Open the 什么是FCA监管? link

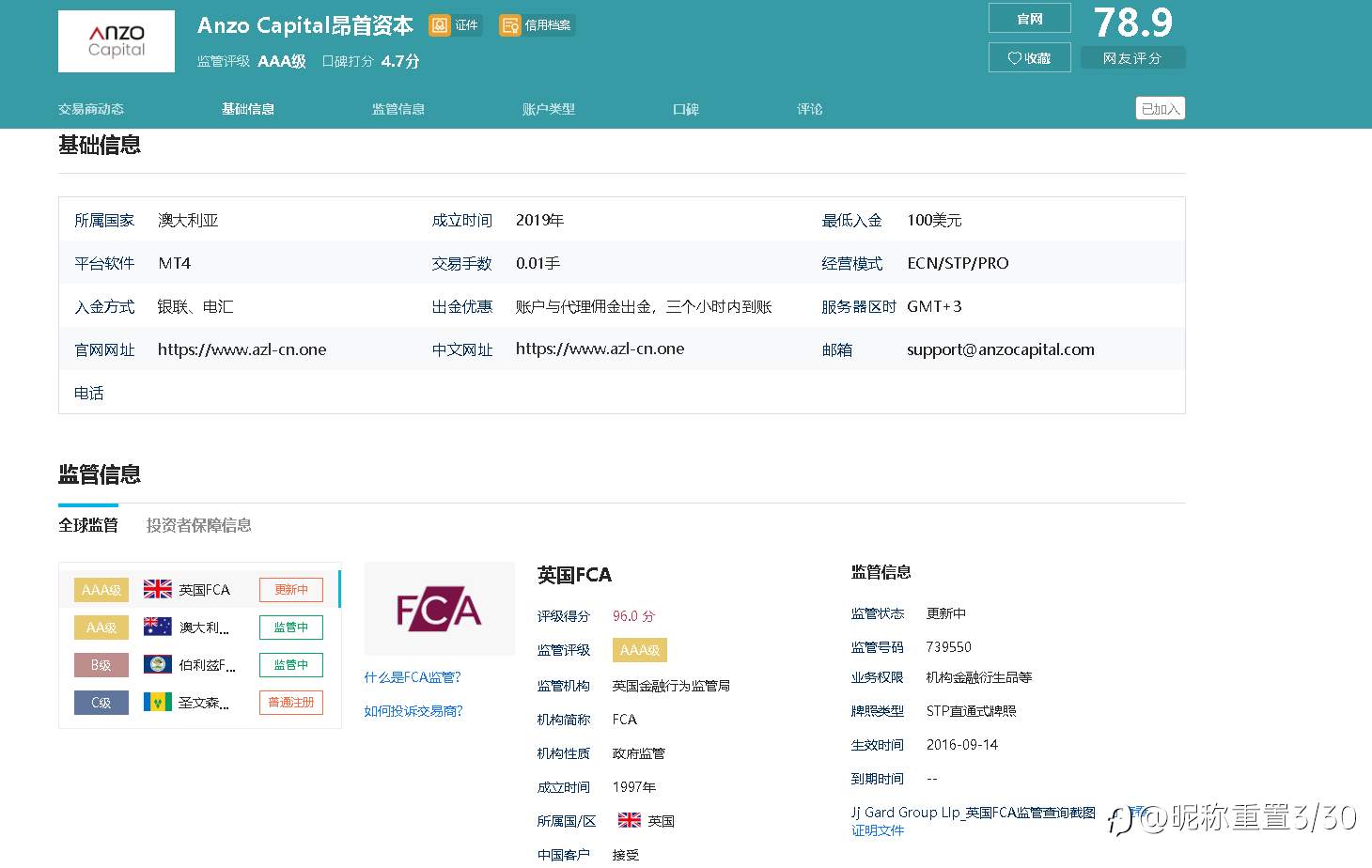click(x=413, y=677)
